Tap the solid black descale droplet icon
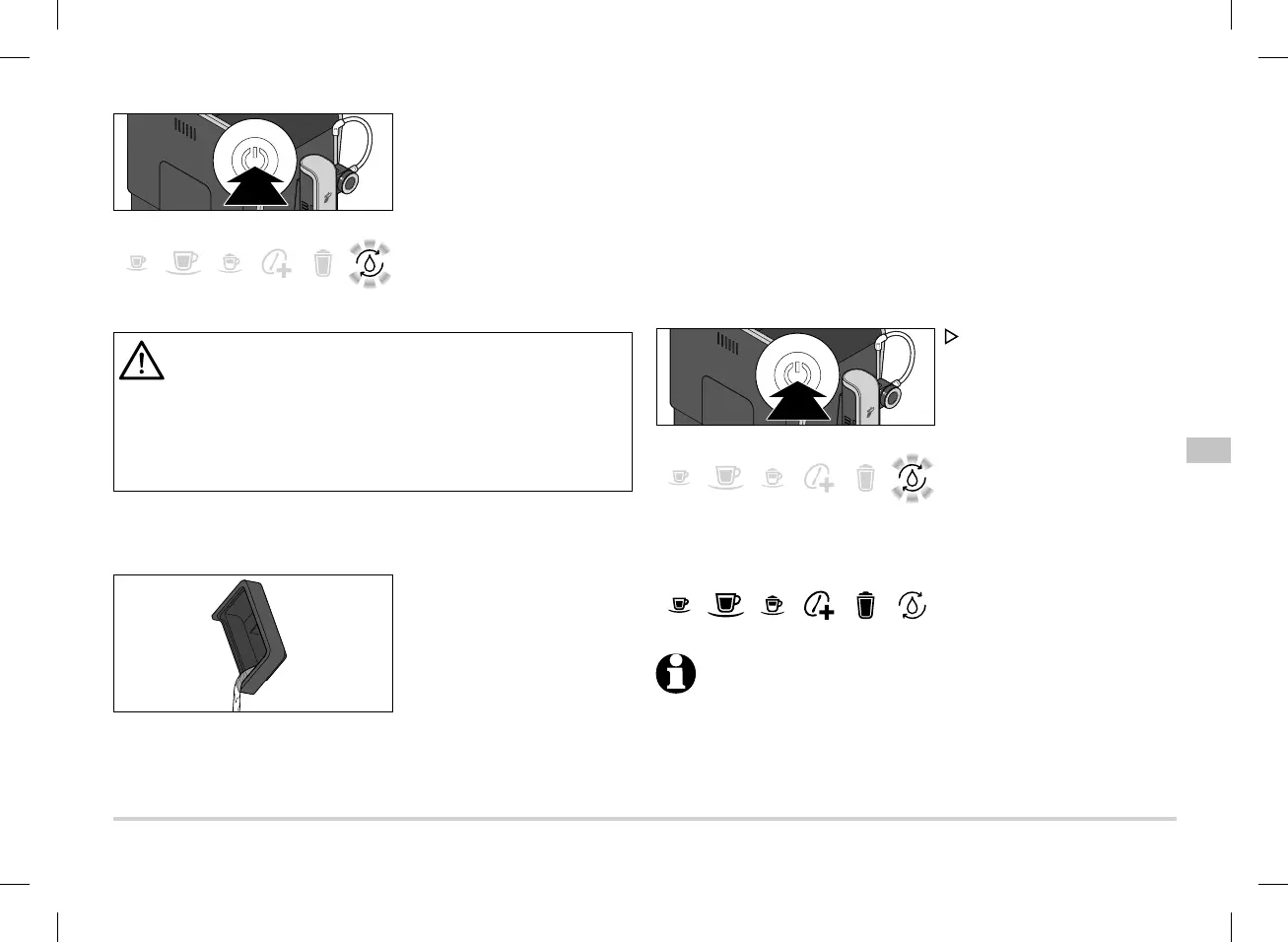 pyautogui.click(x=913, y=604)
